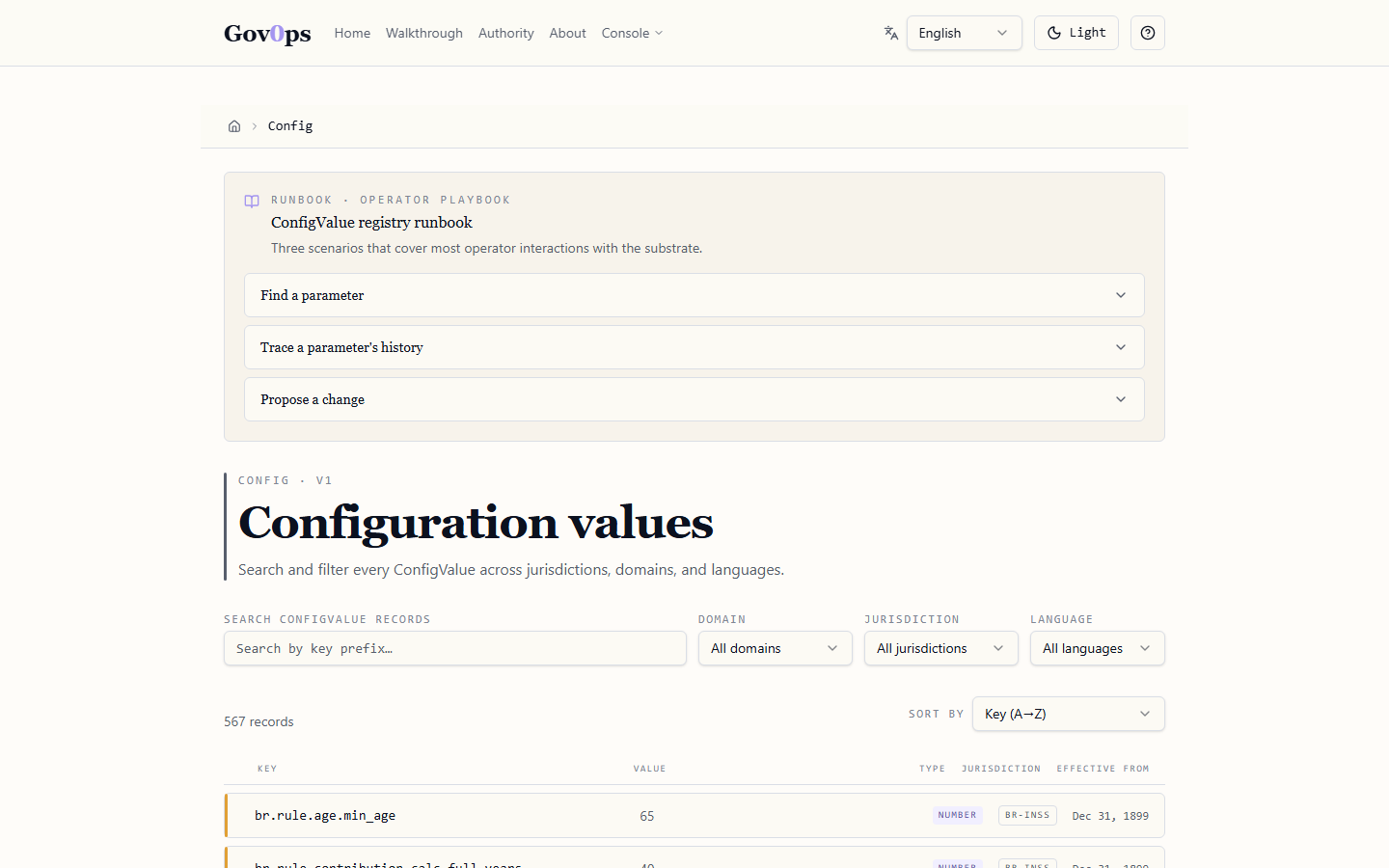Click the TYPE column header
The image size is (1389, 868).
(932, 769)
